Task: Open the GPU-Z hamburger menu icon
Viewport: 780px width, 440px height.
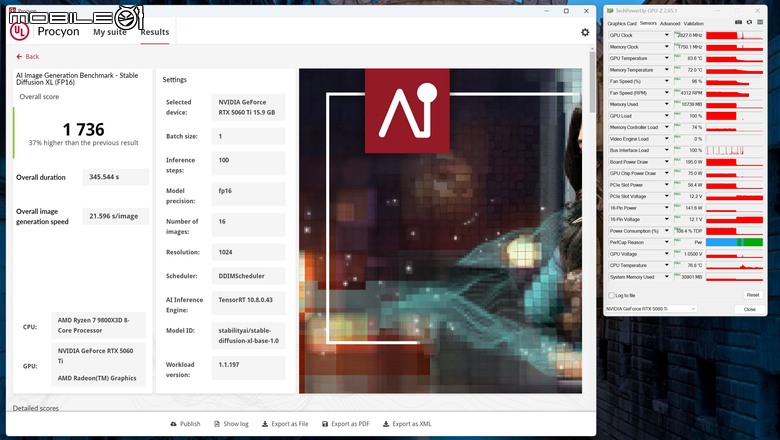Action: [760, 22]
